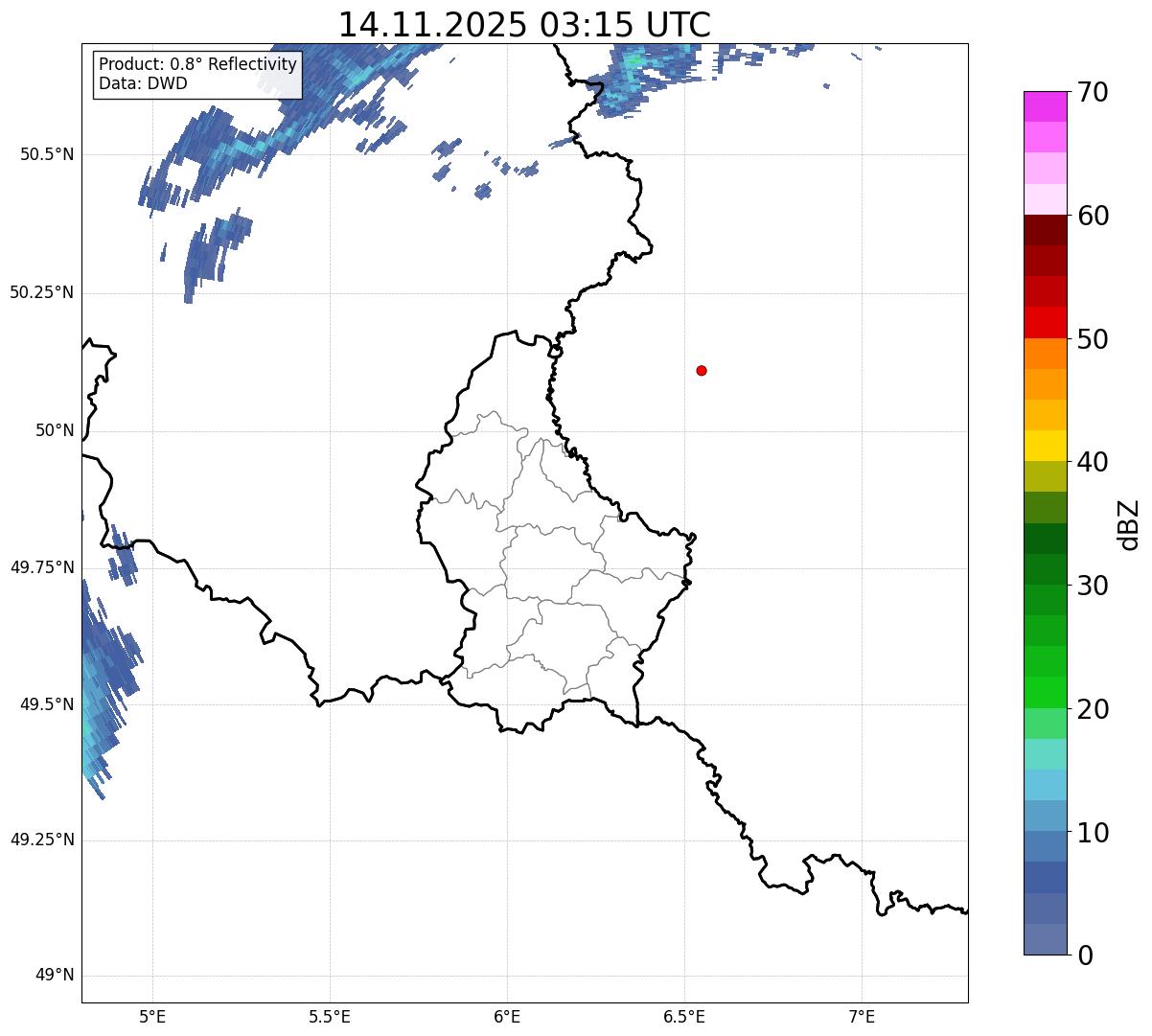Click the radar echo patch near 50.3°N
This screenshot has width=1152, height=1036.
tap(216, 254)
